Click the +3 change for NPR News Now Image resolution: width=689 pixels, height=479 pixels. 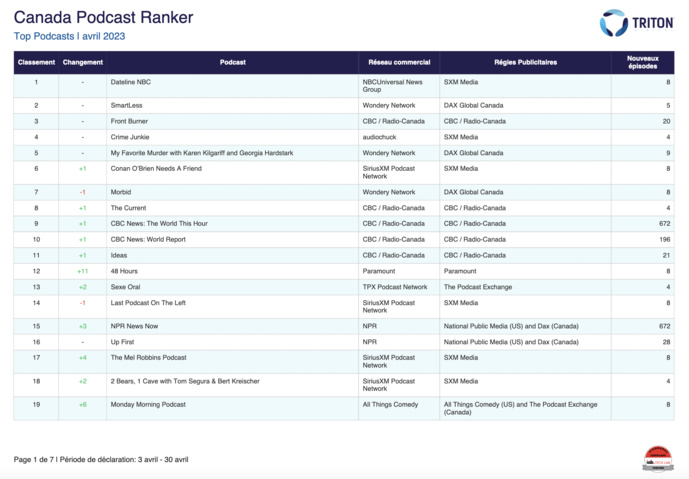[x=83, y=326]
